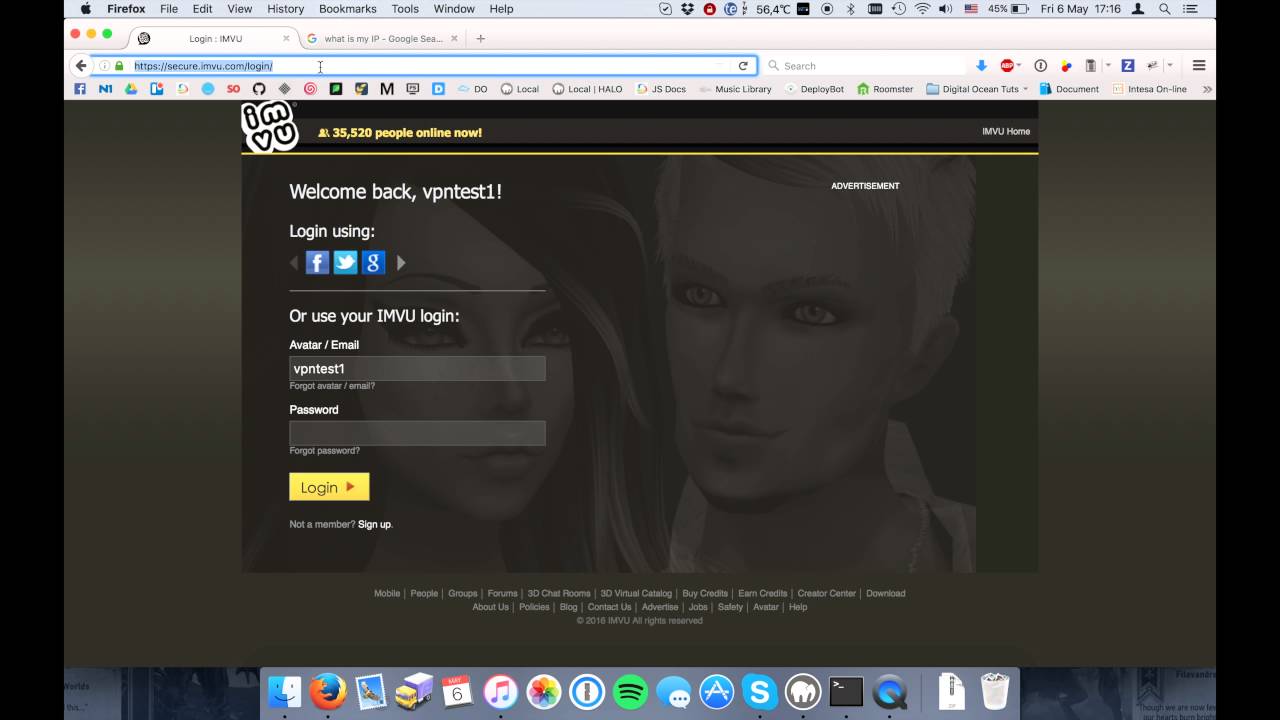Open the Local | HALO bookmark
Viewport: 1280px width, 720px height.
click(x=587, y=89)
